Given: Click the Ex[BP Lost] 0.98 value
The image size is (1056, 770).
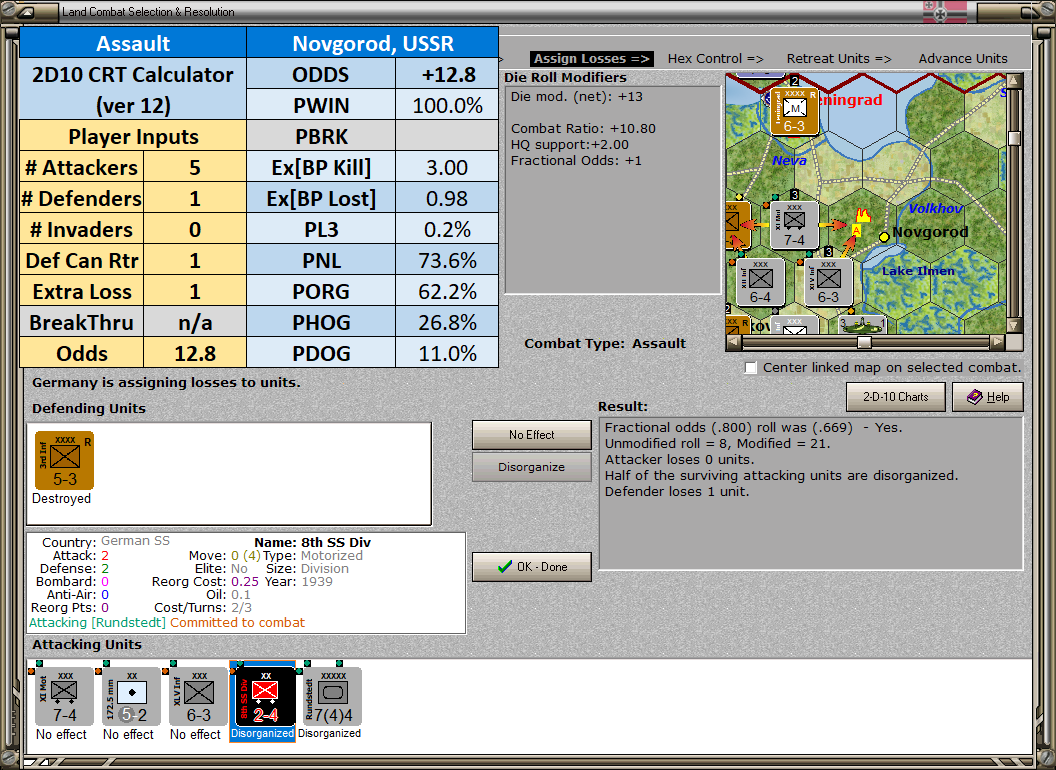Looking at the screenshot, I should point(447,198).
